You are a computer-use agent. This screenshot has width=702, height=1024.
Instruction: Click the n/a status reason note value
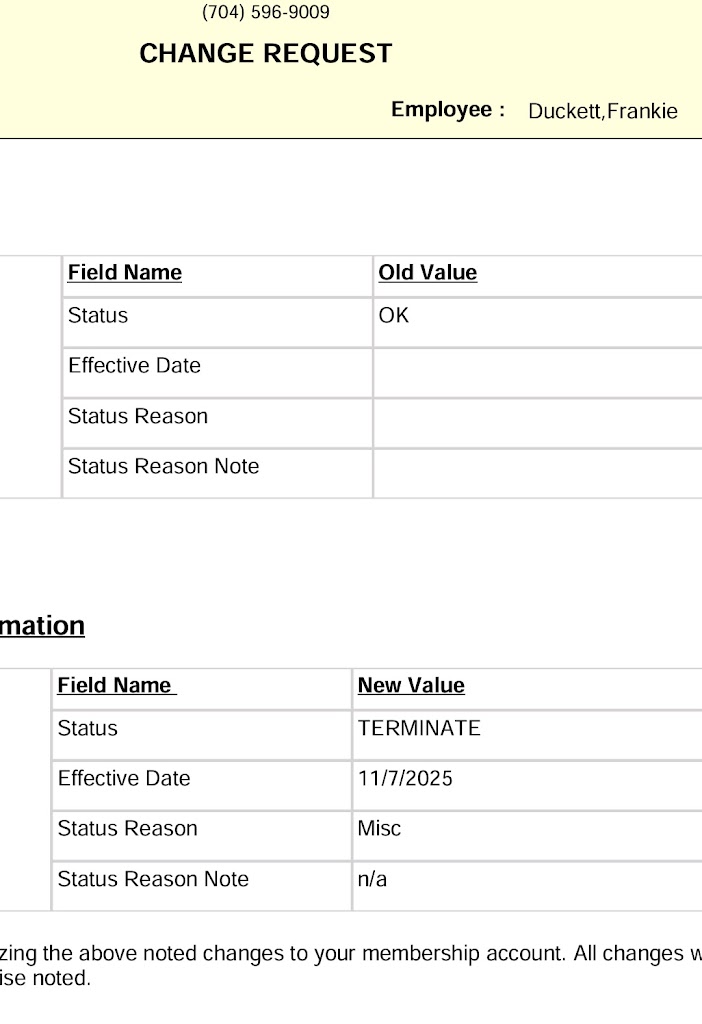coord(372,879)
